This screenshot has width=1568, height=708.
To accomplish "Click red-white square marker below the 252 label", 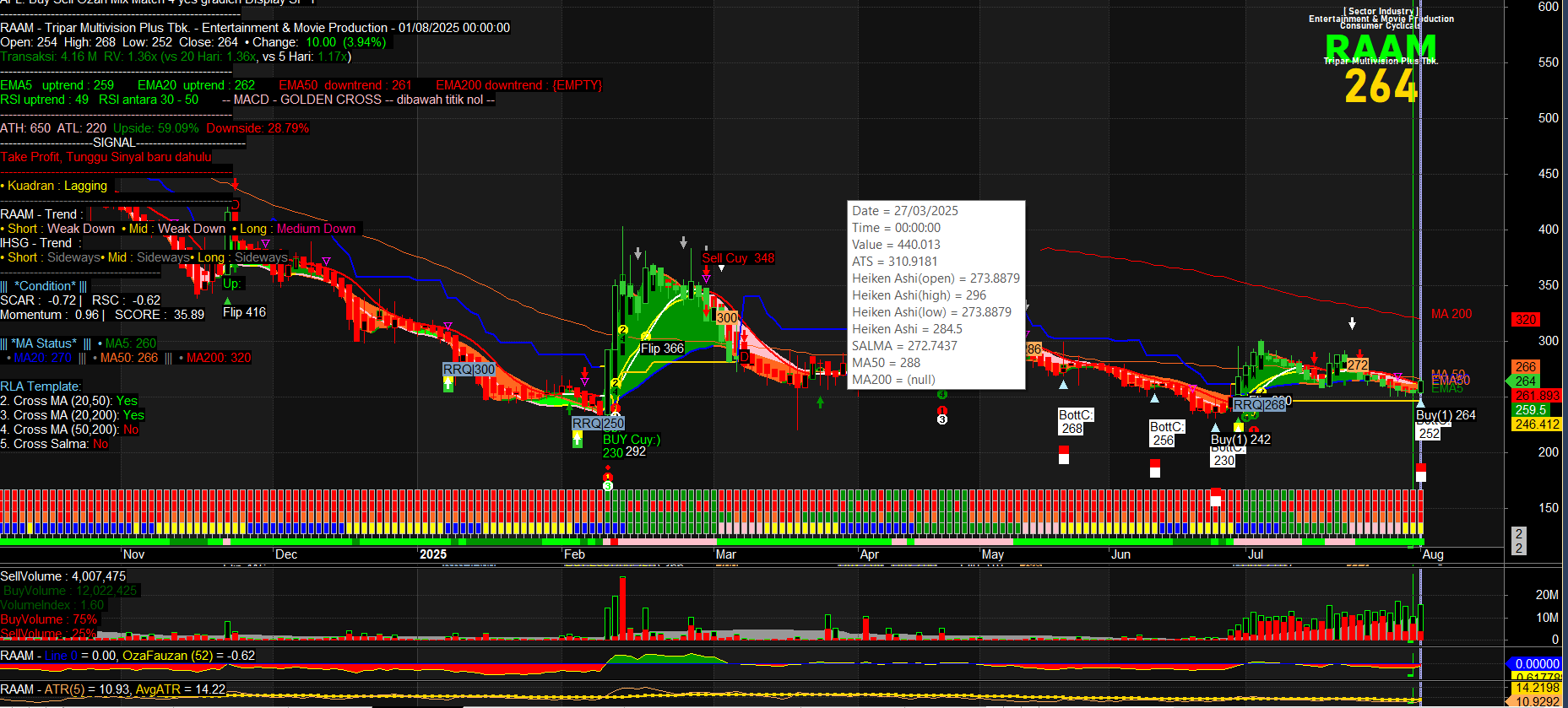I will tap(1421, 473).
